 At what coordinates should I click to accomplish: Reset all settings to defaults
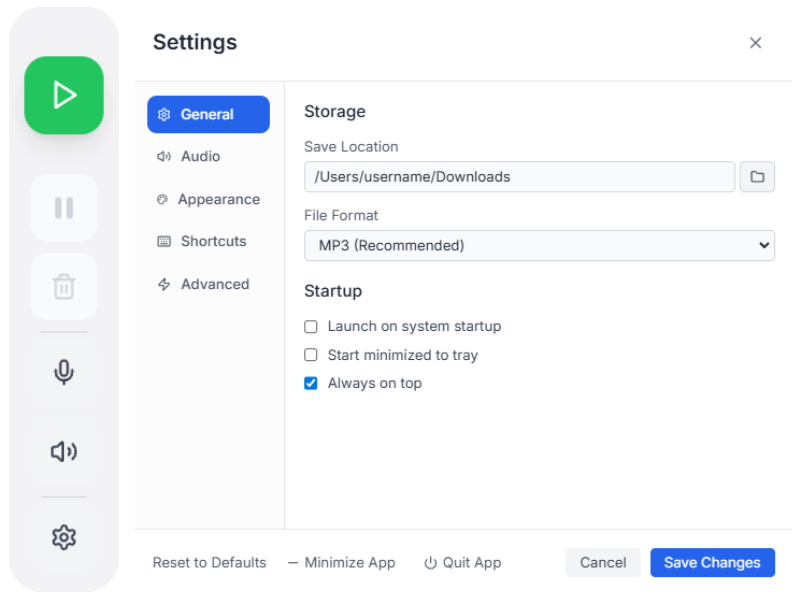pyautogui.click(x=209, y=562)
